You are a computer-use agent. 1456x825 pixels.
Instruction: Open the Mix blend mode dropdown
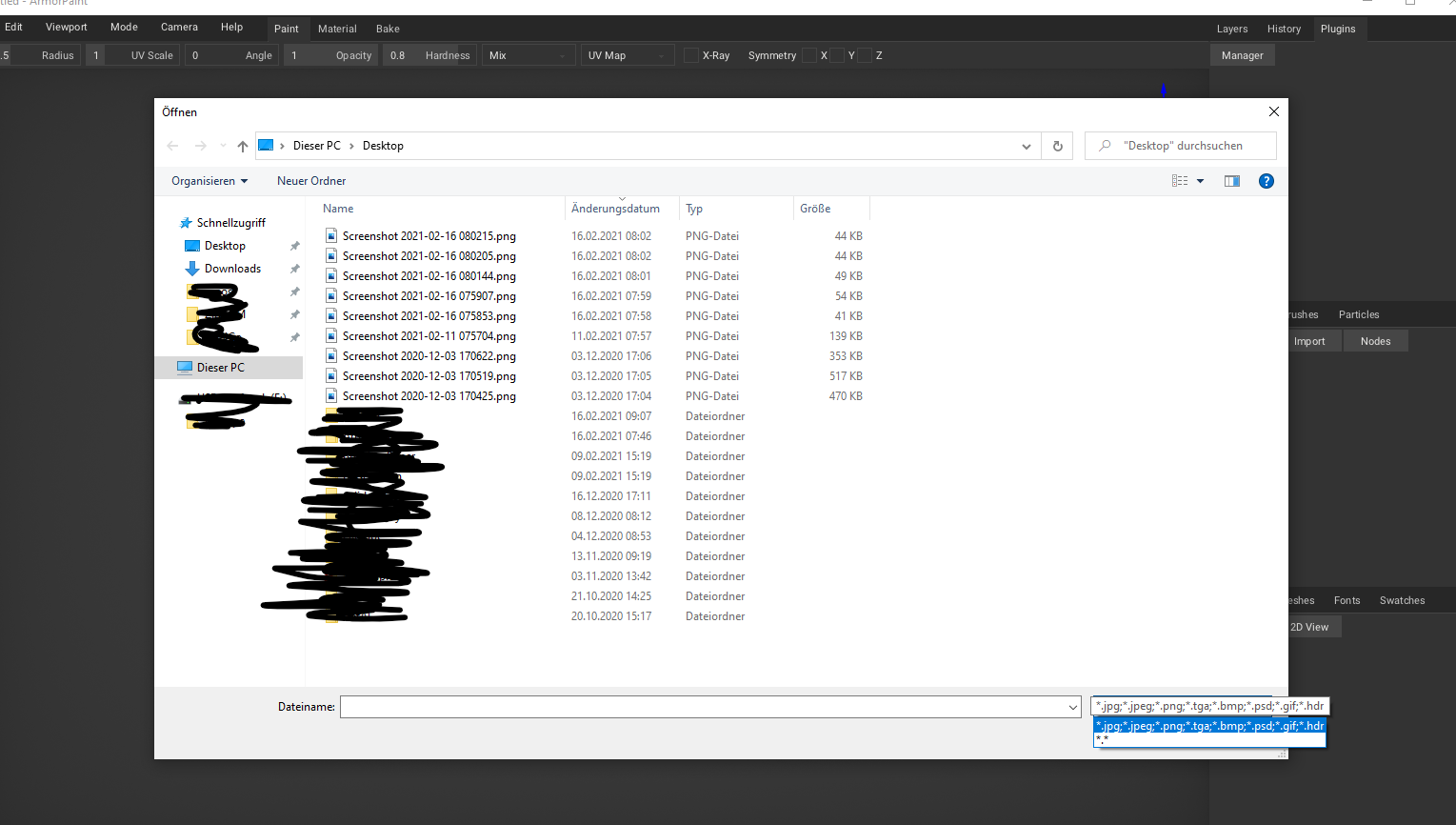tap(529, 54)
